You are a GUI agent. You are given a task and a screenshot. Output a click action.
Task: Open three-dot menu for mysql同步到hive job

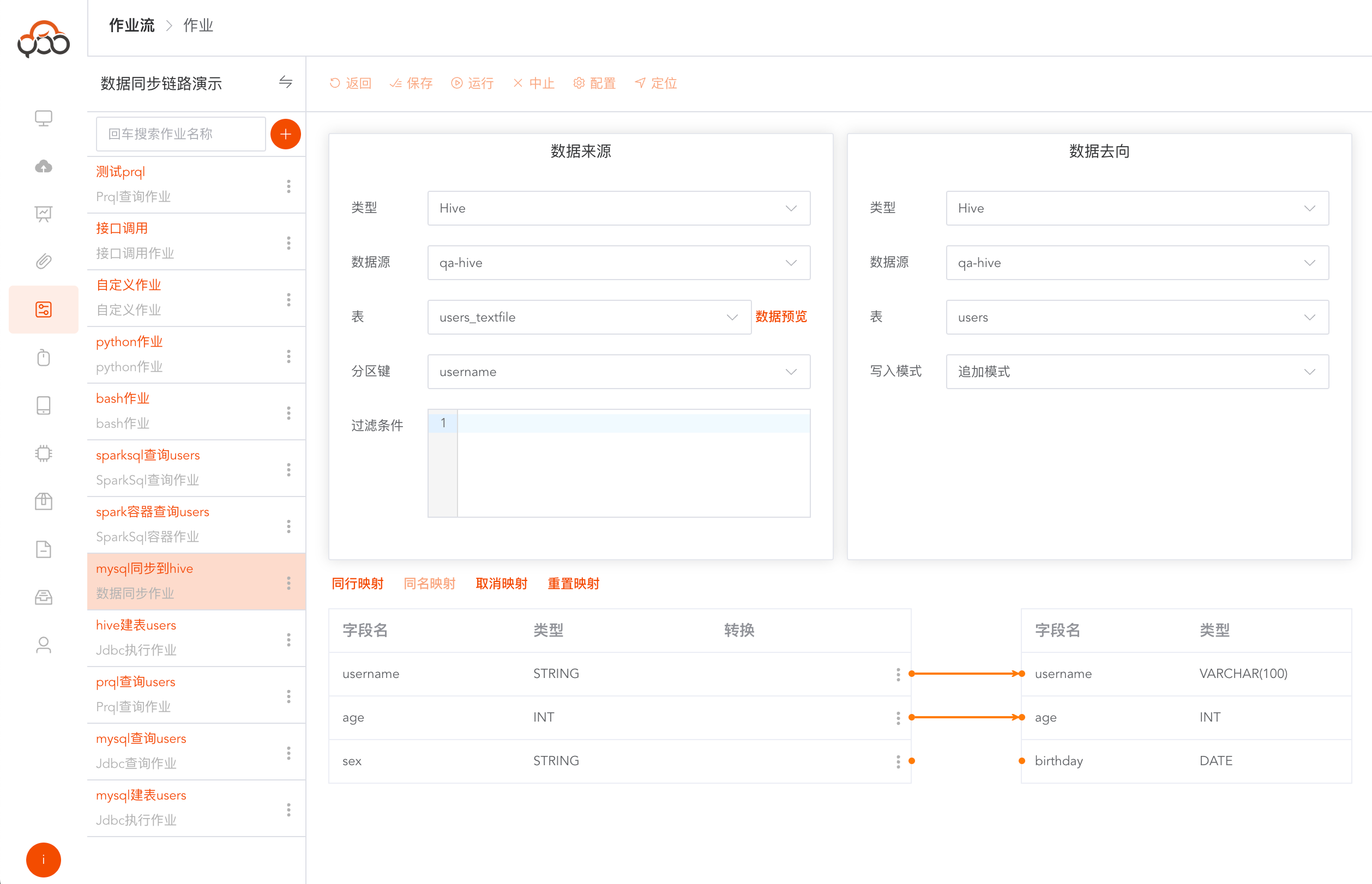pyautogui.click(x=288, y=583)
